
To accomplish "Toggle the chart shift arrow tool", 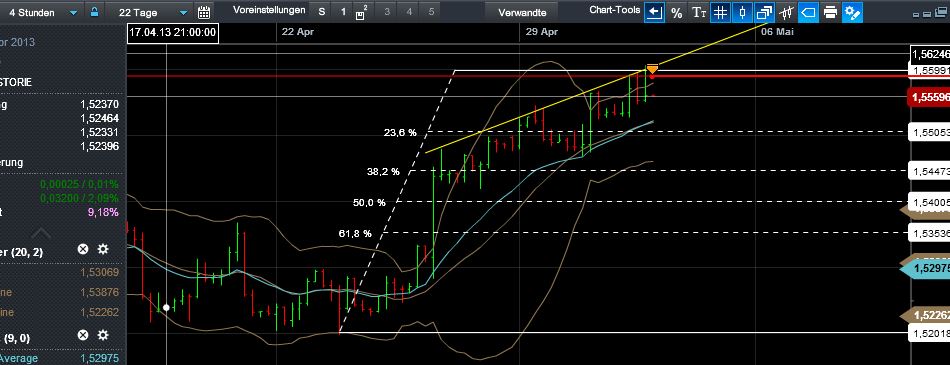I will point(653,12).
